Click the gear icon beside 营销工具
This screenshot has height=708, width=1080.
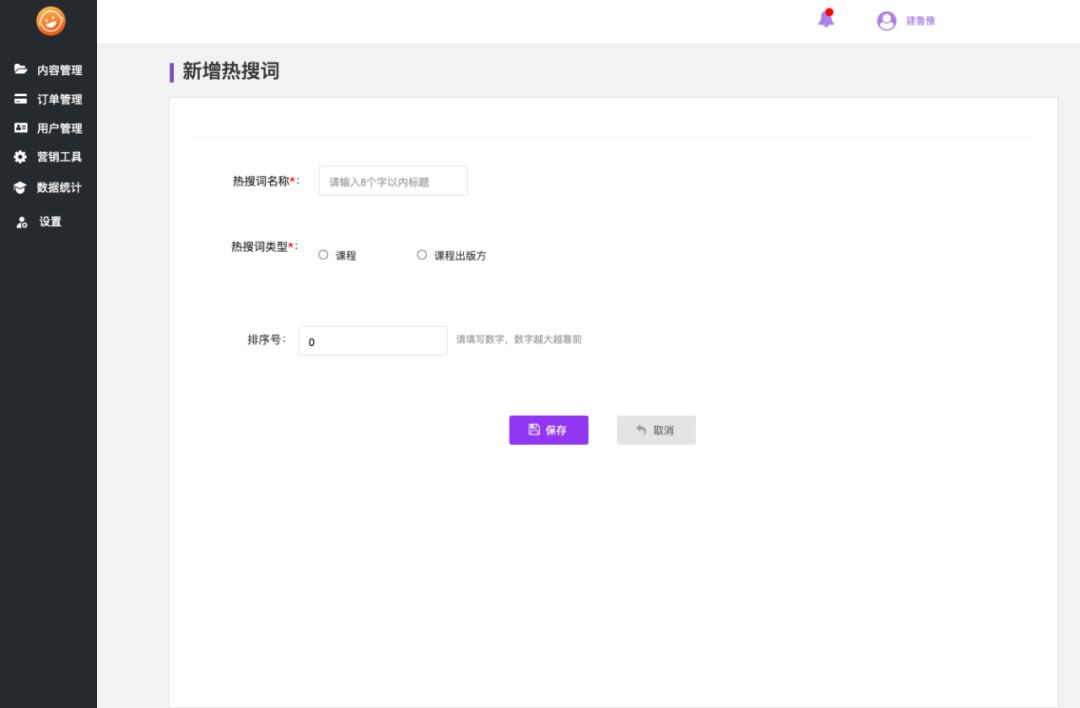[x=20, y=157]
